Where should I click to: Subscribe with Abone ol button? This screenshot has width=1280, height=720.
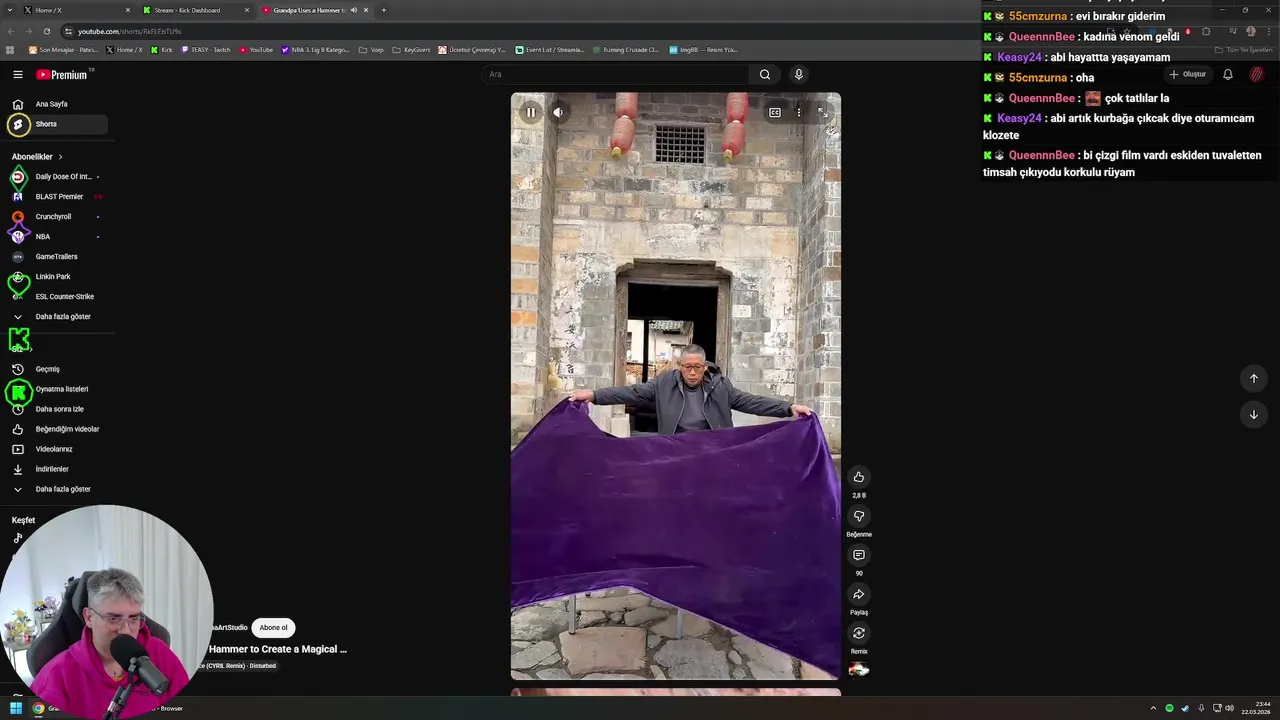pos(273,628)
